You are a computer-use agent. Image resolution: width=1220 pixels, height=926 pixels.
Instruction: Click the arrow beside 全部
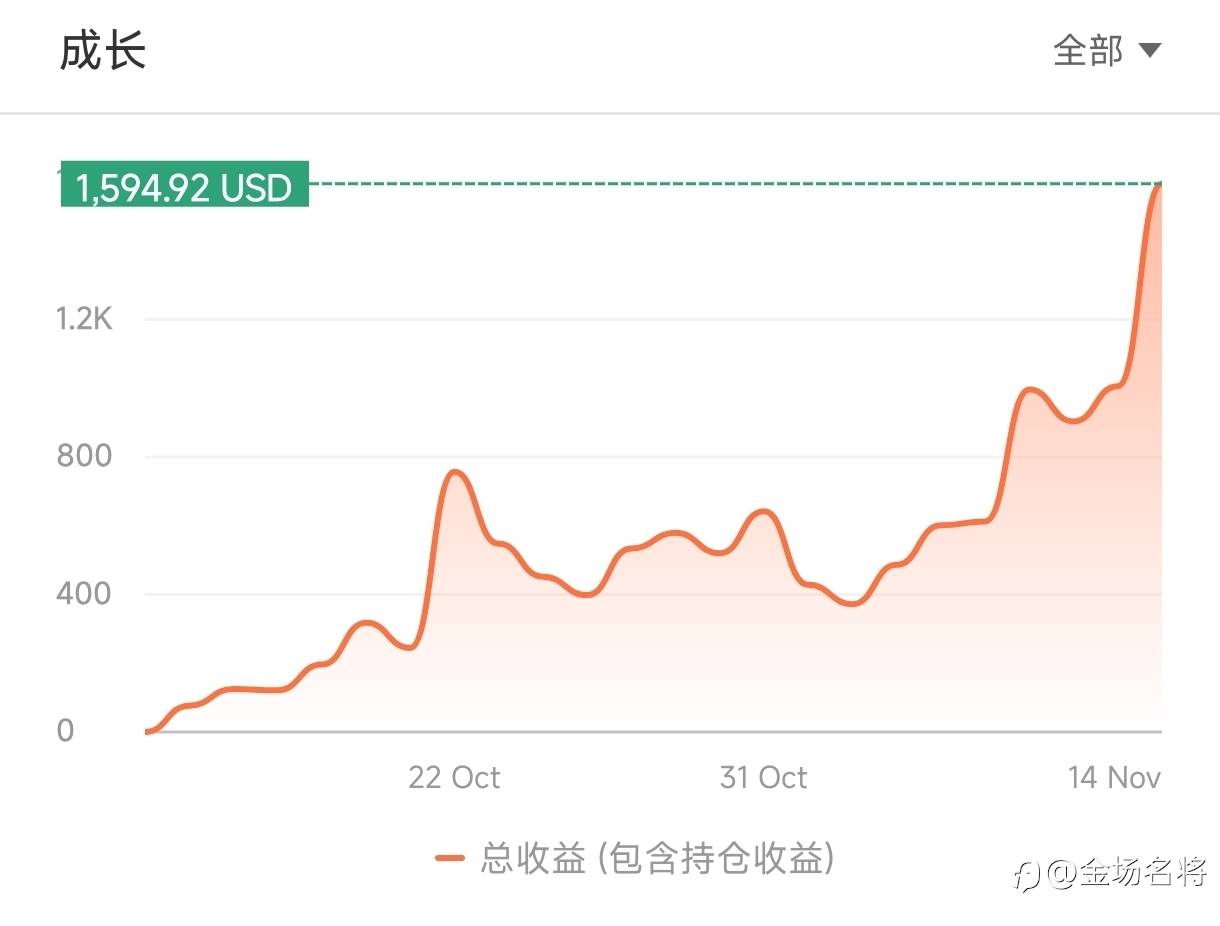point(1150,50)
